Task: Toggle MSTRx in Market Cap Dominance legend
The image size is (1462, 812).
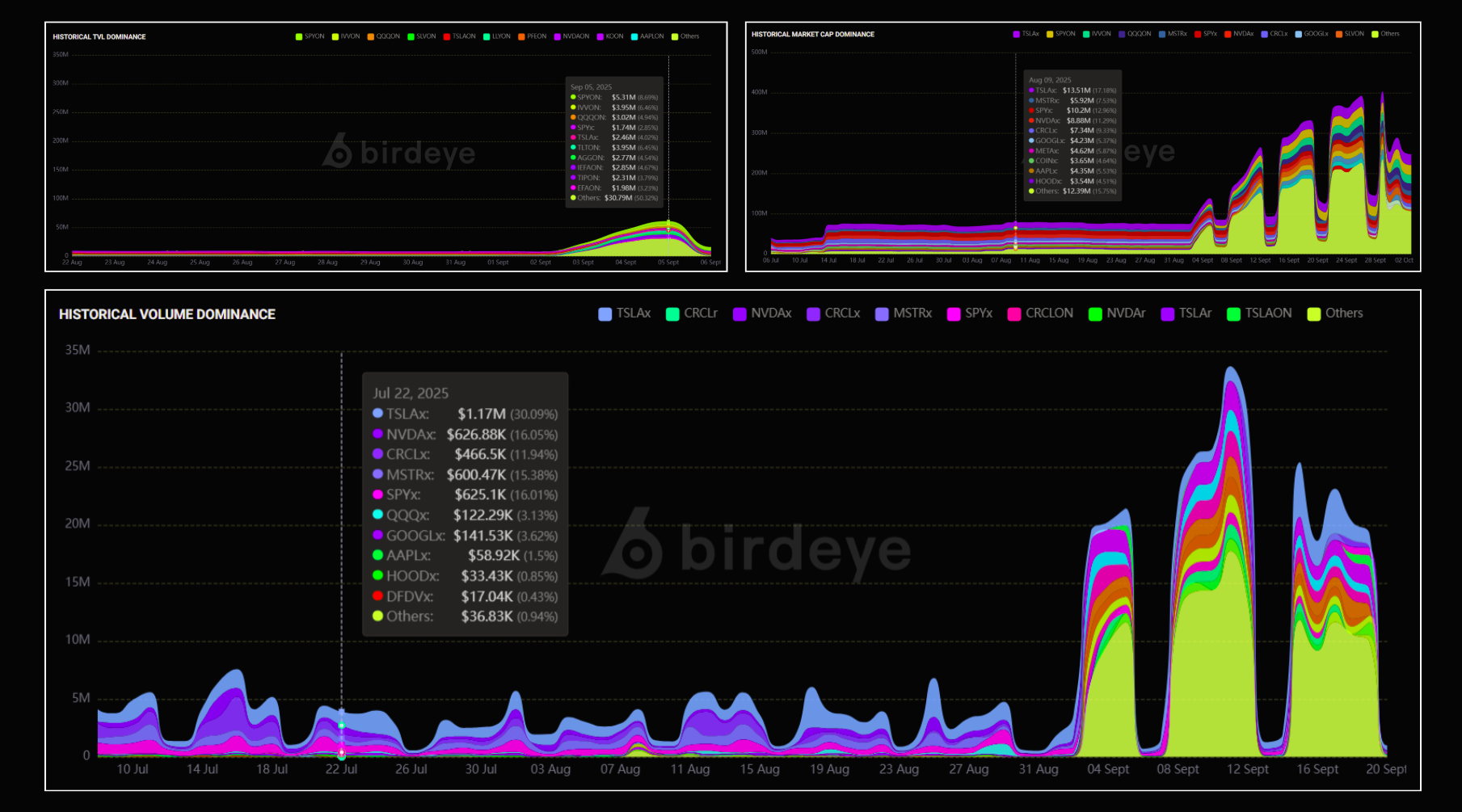Action: (x=1173, y=34)
